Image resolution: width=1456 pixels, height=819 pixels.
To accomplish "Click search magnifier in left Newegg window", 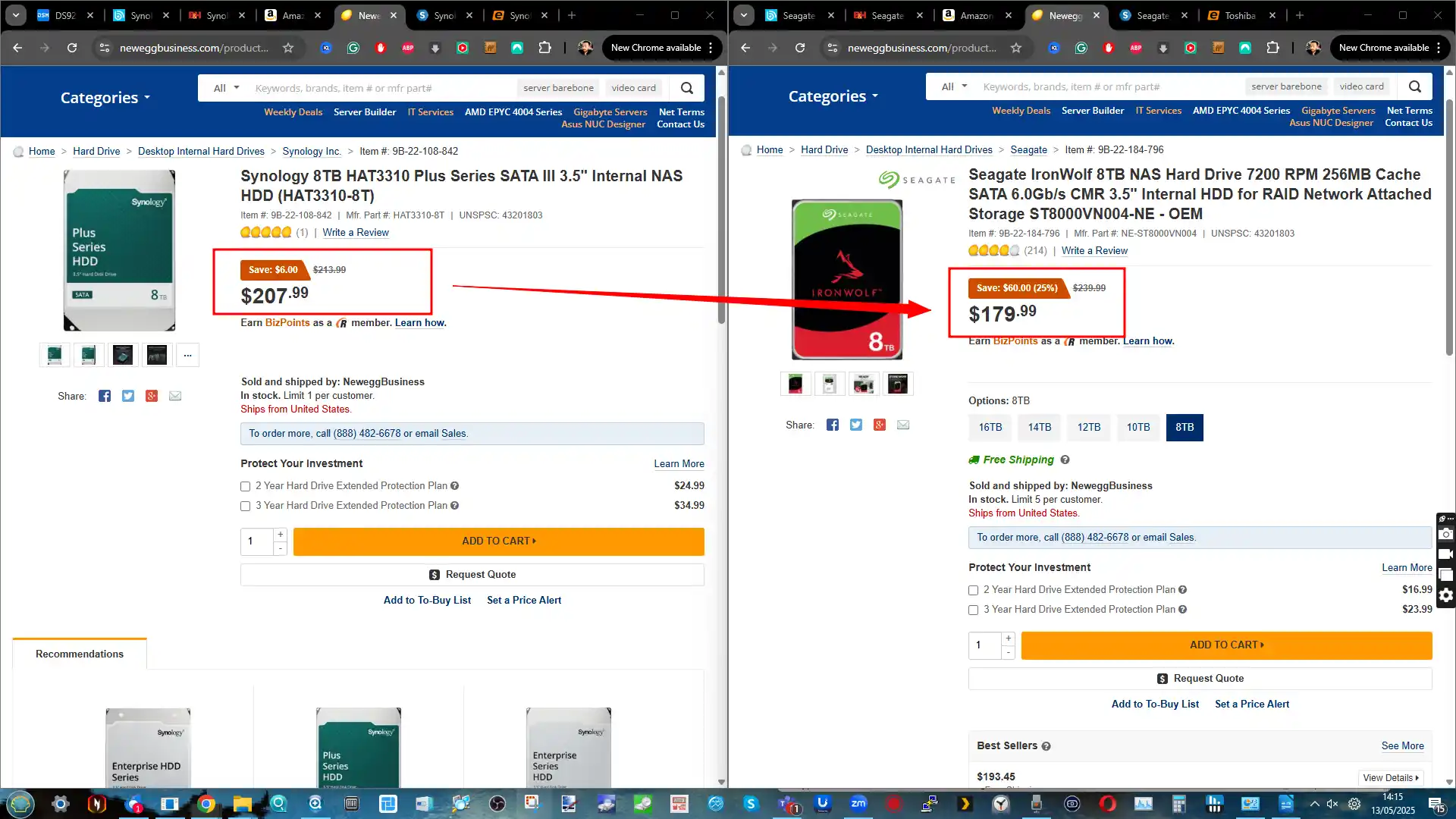I will 686,88.
